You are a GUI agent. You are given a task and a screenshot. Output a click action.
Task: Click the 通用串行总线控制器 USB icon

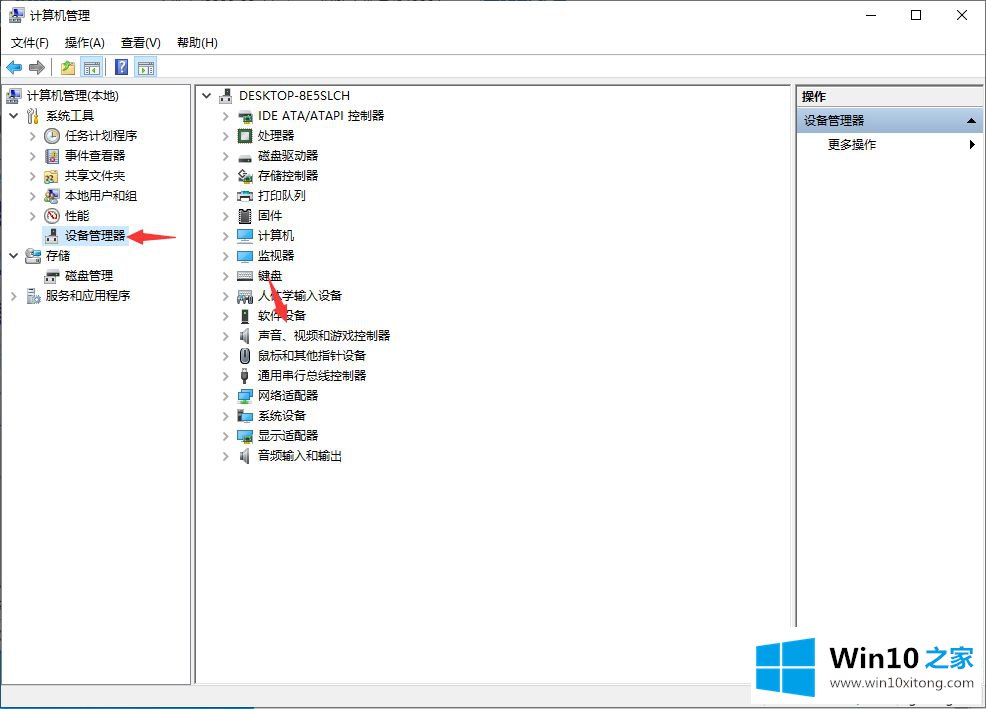tap(245, 376)
